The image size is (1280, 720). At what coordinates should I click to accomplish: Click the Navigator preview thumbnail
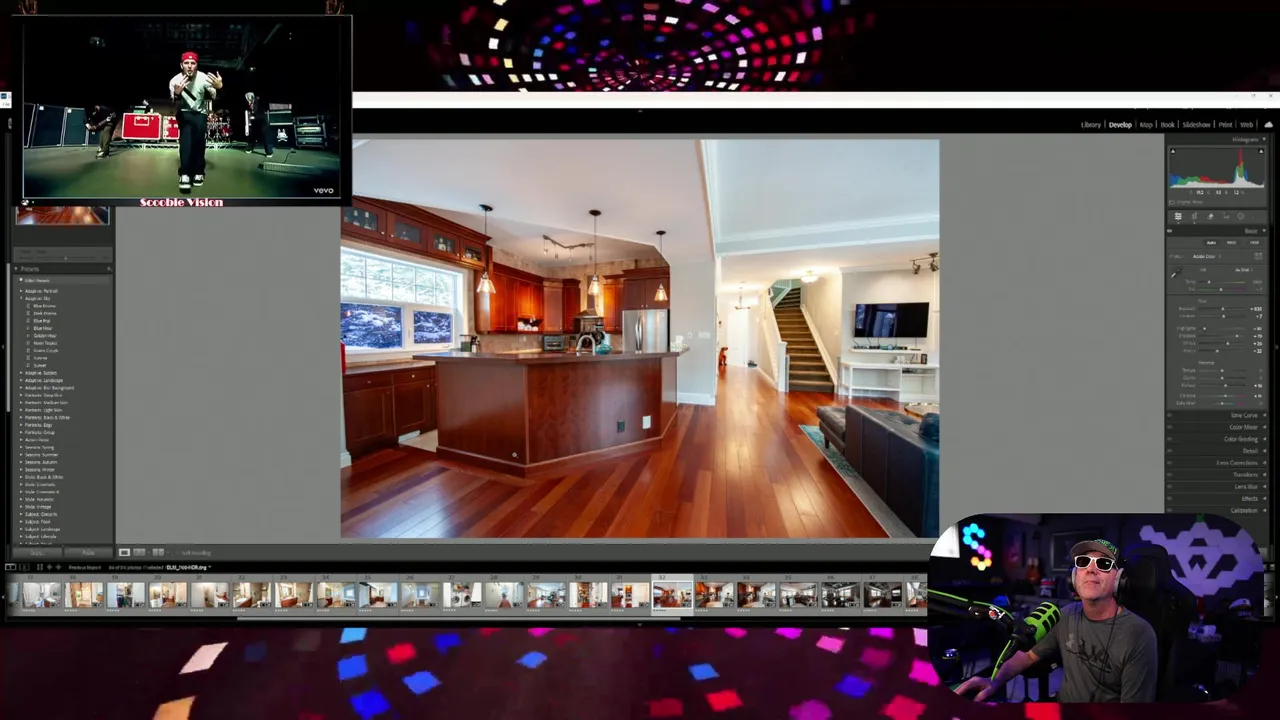[x=62, y=215]
